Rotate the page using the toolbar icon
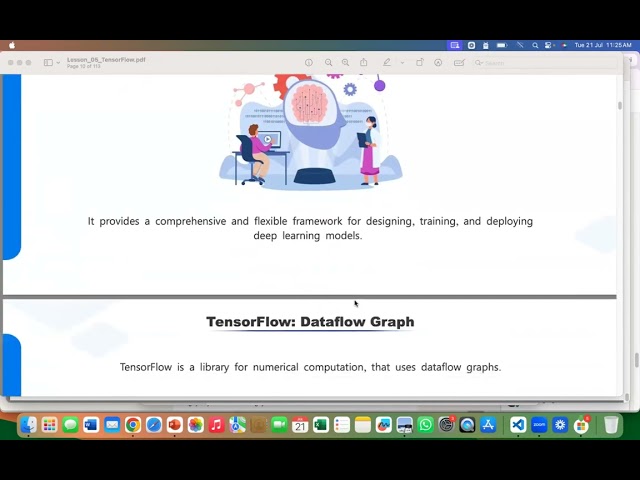The height and width of the screenshot is (480, 640). pos(420,62)
